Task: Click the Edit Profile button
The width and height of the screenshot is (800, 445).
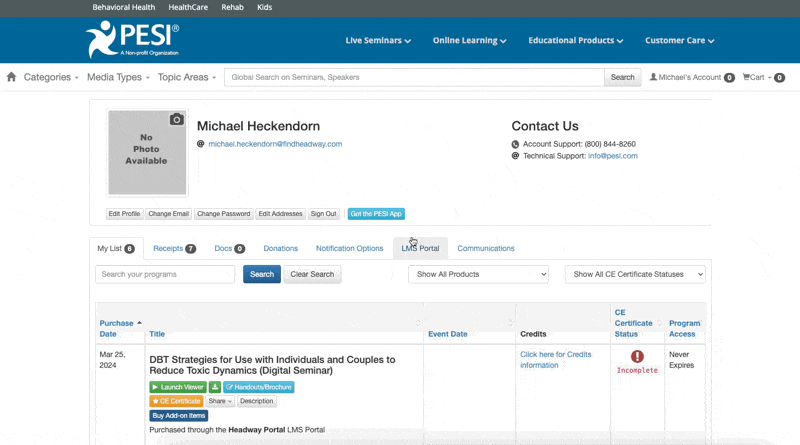Action: coord(124,214)
